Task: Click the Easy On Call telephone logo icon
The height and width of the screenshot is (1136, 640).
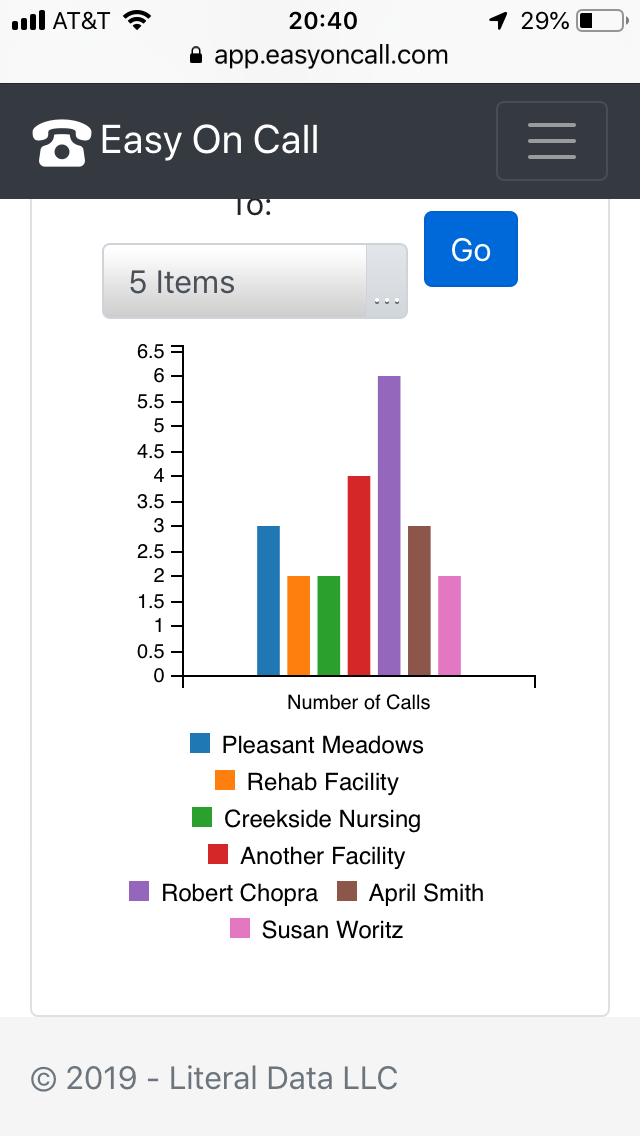Action: click(62, 141)
